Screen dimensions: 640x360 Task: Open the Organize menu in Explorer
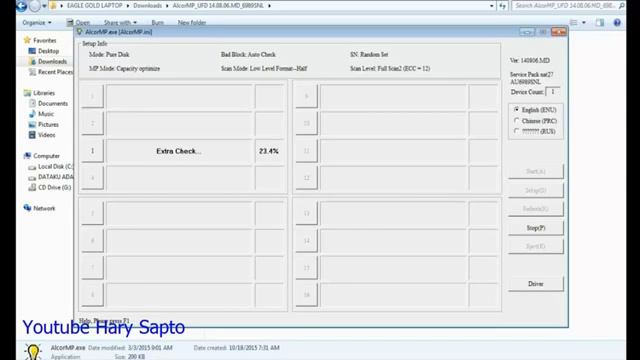coord(37,22)
